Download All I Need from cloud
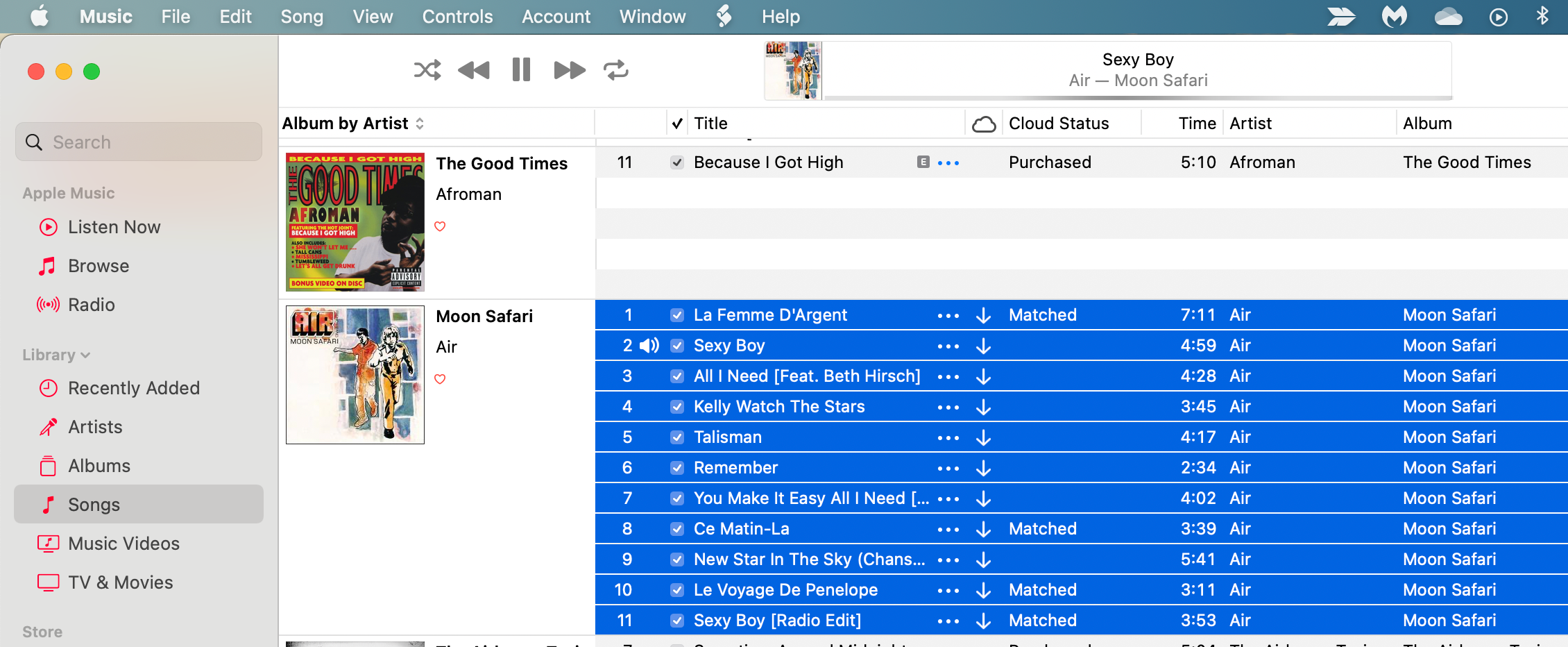This screenshot has height=647, width=1568. [x=983, y=376]
